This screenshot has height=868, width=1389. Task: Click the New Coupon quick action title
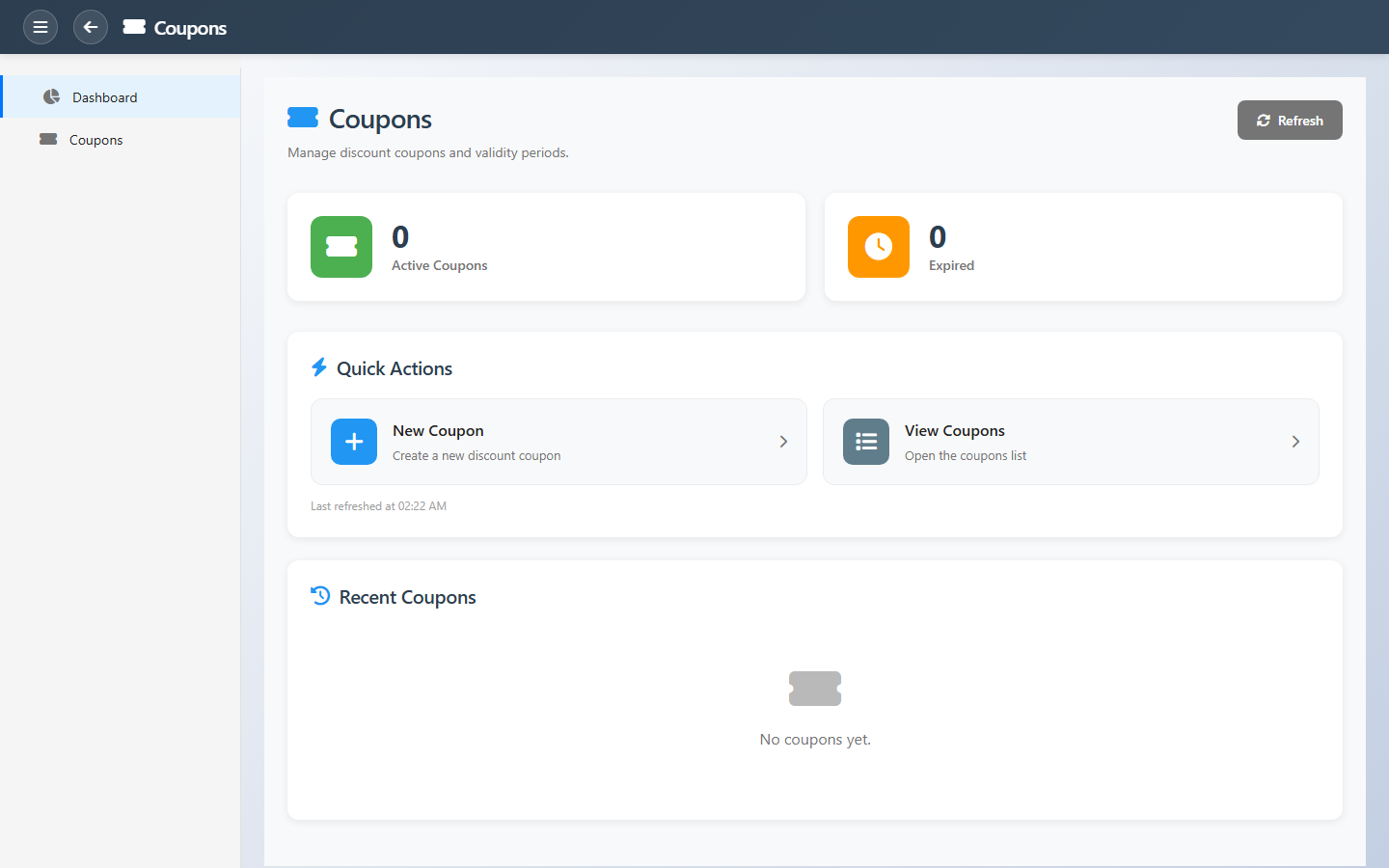438,431
